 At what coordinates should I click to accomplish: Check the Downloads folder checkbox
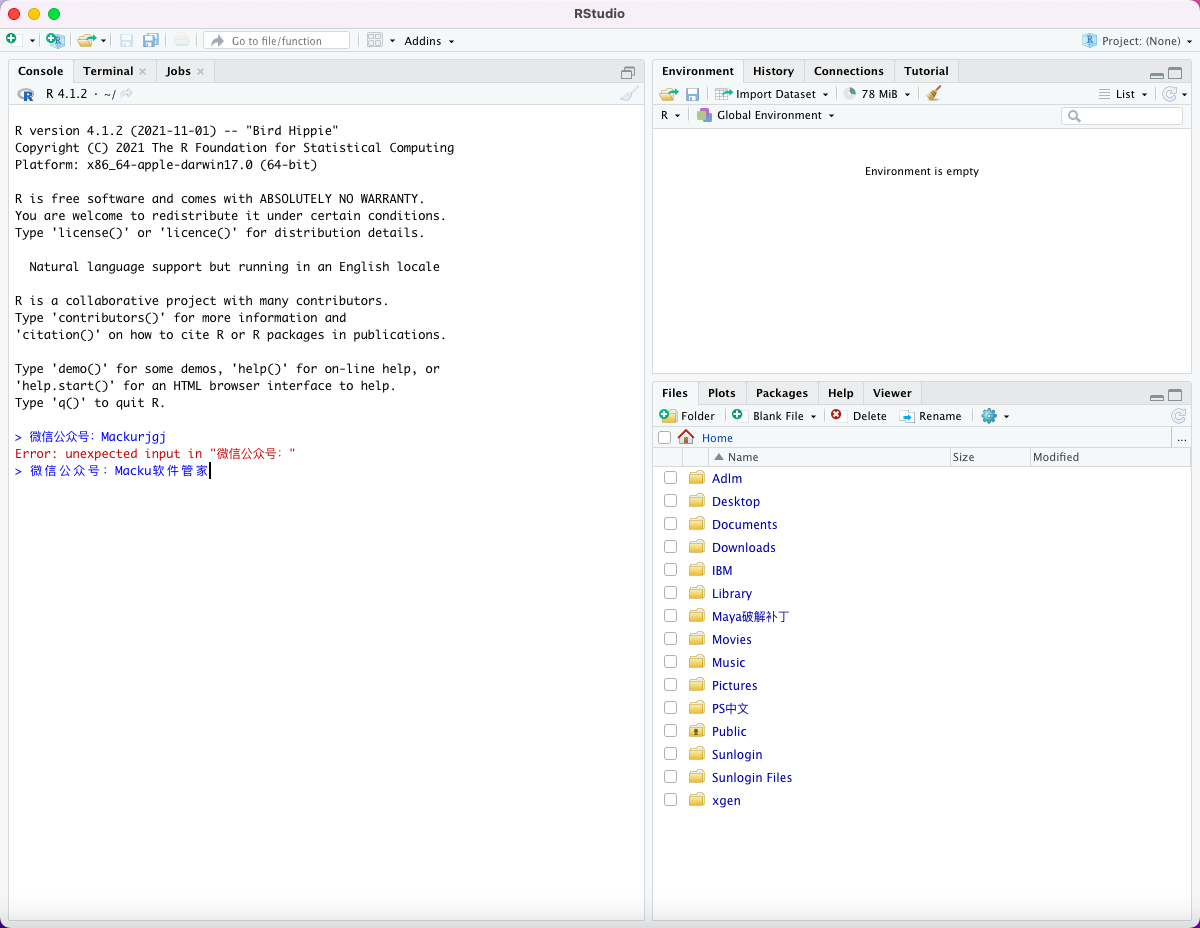coord(670,547)
